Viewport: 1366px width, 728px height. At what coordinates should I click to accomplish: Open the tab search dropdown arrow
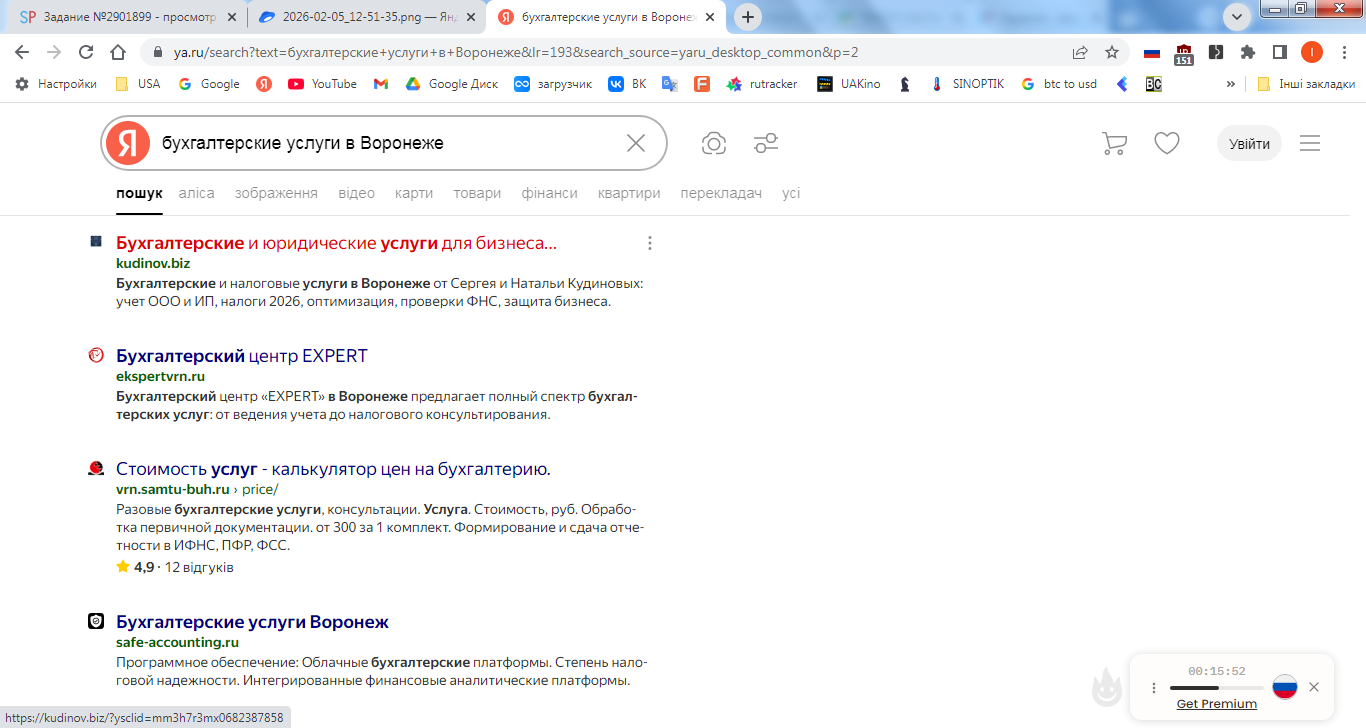[1237, 16]
